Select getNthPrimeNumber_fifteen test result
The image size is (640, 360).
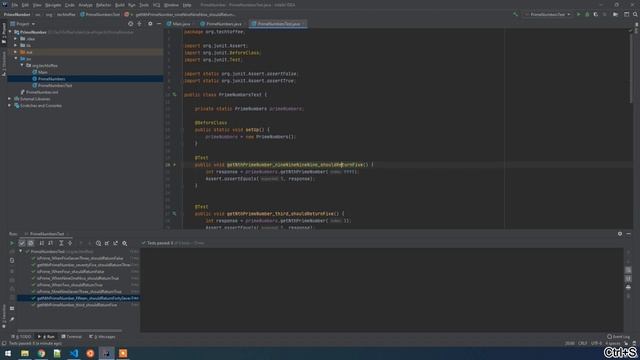click(x=85, y=298)
